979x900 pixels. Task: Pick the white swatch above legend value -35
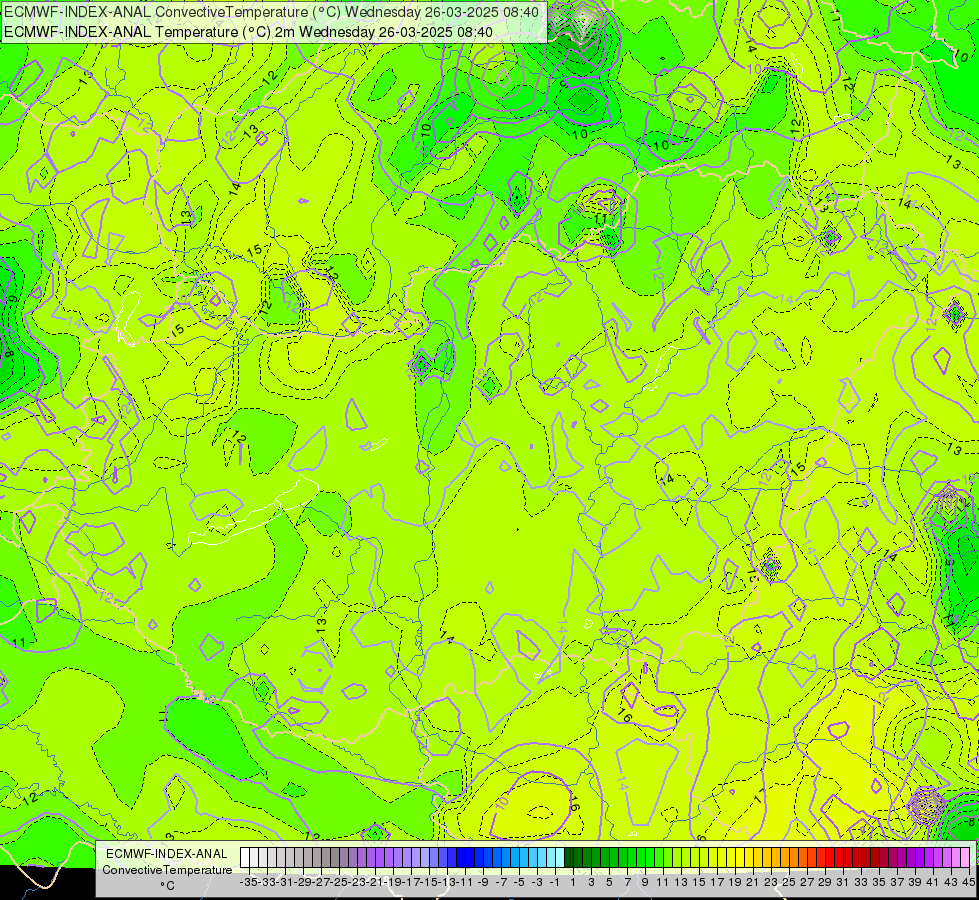[244, 857]
